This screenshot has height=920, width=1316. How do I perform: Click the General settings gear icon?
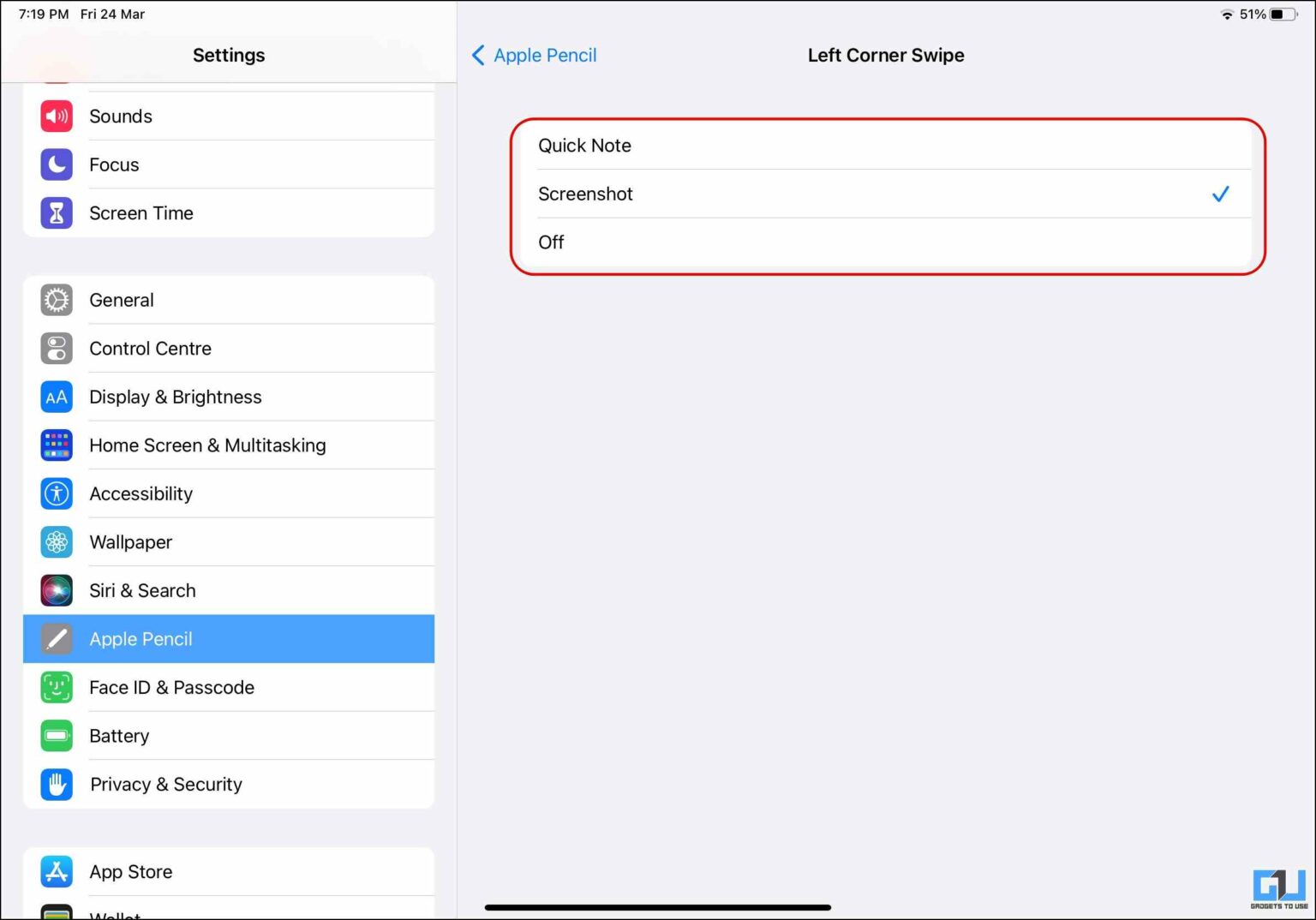(56, 300)
